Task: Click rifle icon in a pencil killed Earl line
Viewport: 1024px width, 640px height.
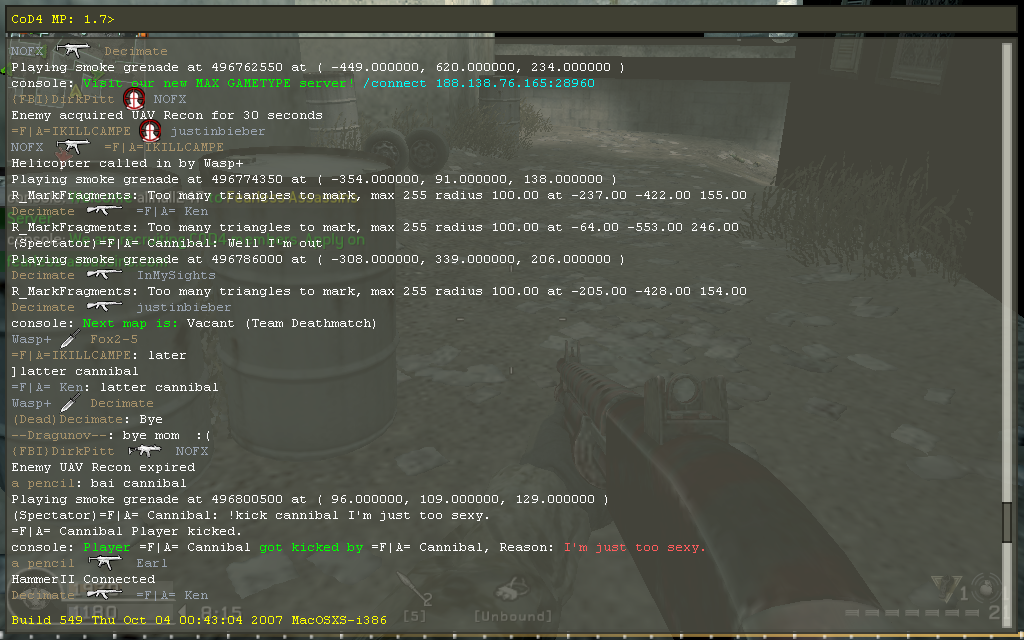Action: click(104, 562)
